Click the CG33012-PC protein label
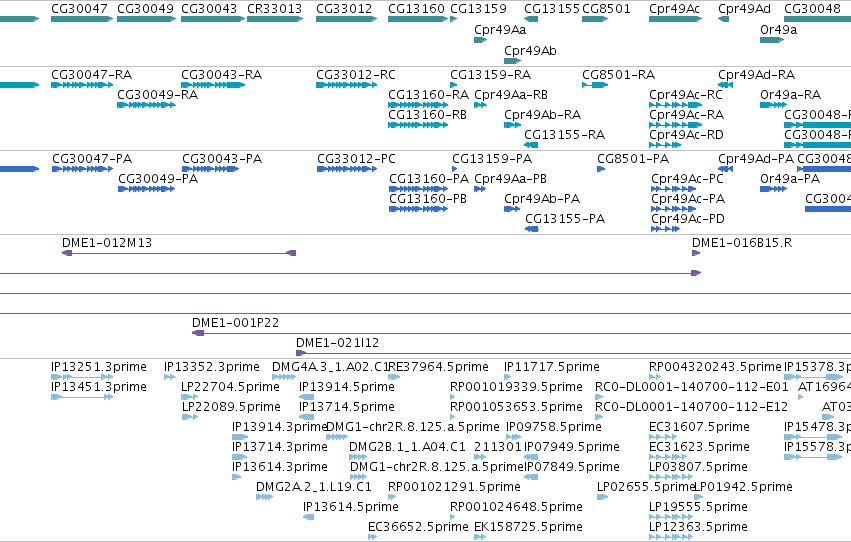This screenshot has height=542, width=851. coord(357,159)
